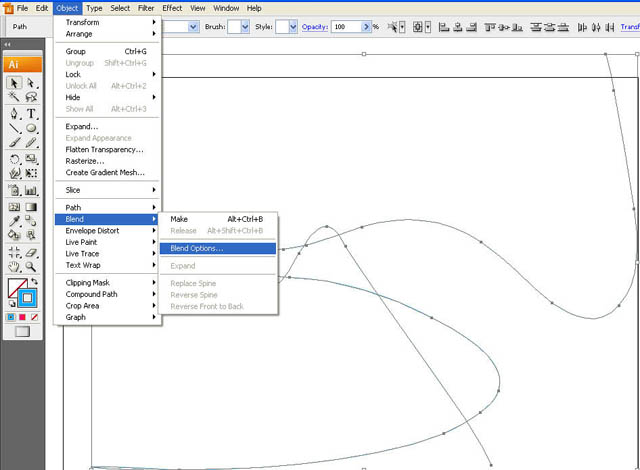The image size is (640, 470).
Task: Open the Style dropdown
Action: click(293, 27)
